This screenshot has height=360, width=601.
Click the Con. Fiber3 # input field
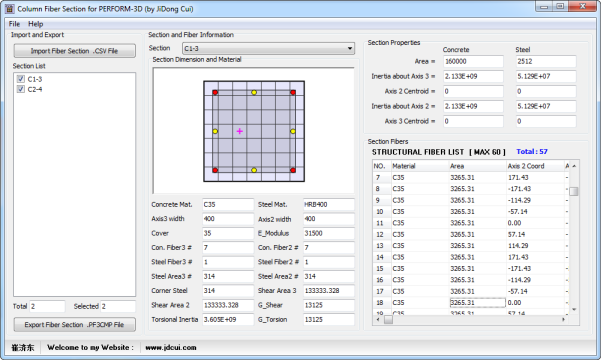(x=228, y=248)
